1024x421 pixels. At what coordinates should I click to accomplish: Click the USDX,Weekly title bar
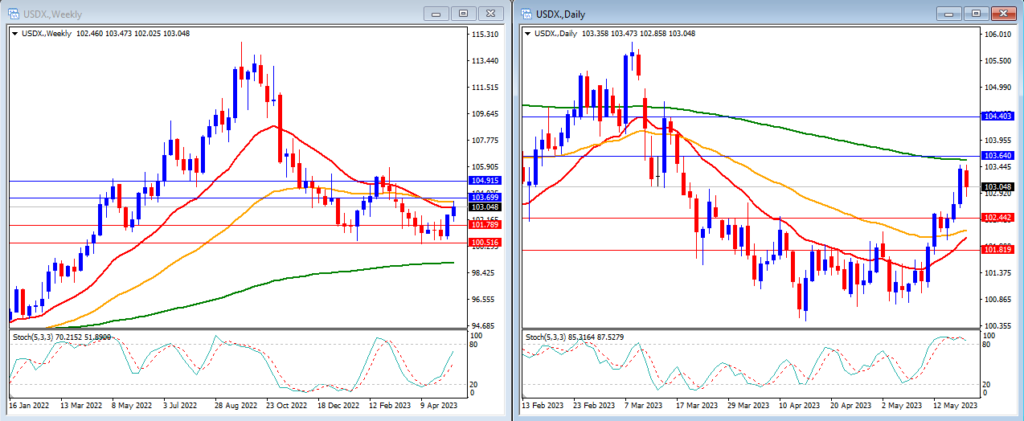coord(200,14)
